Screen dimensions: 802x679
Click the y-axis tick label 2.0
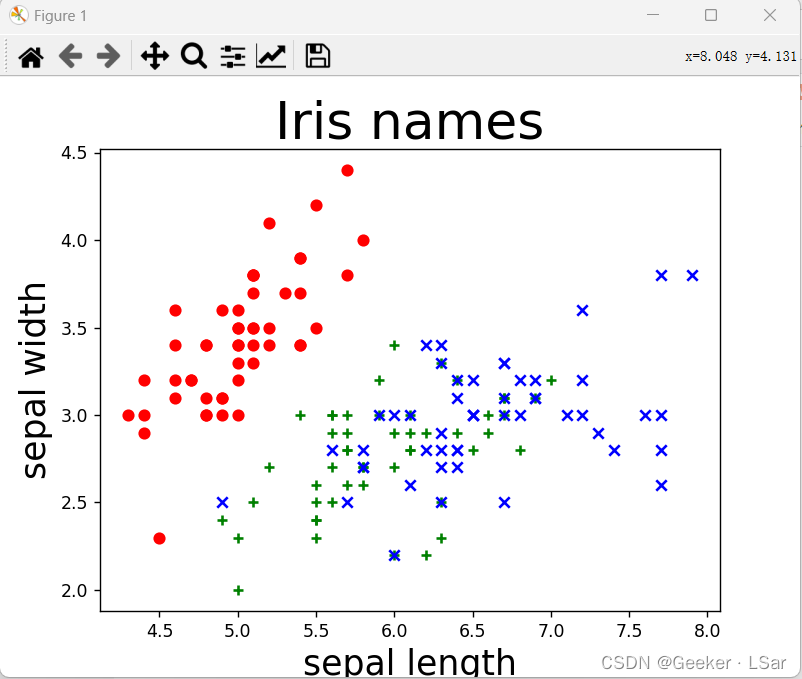pos(74,591)
